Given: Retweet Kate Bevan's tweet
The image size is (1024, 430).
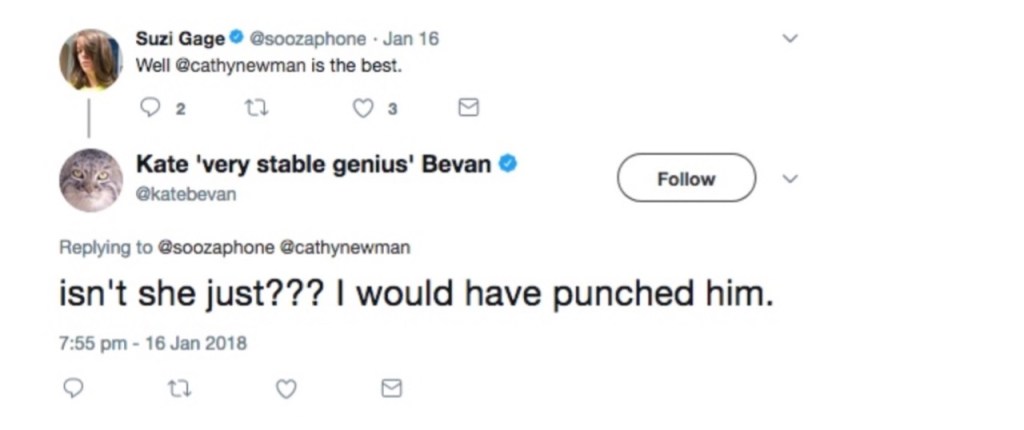Looking at the screenshot, I should pyautogui.click(x=177, y=388).
